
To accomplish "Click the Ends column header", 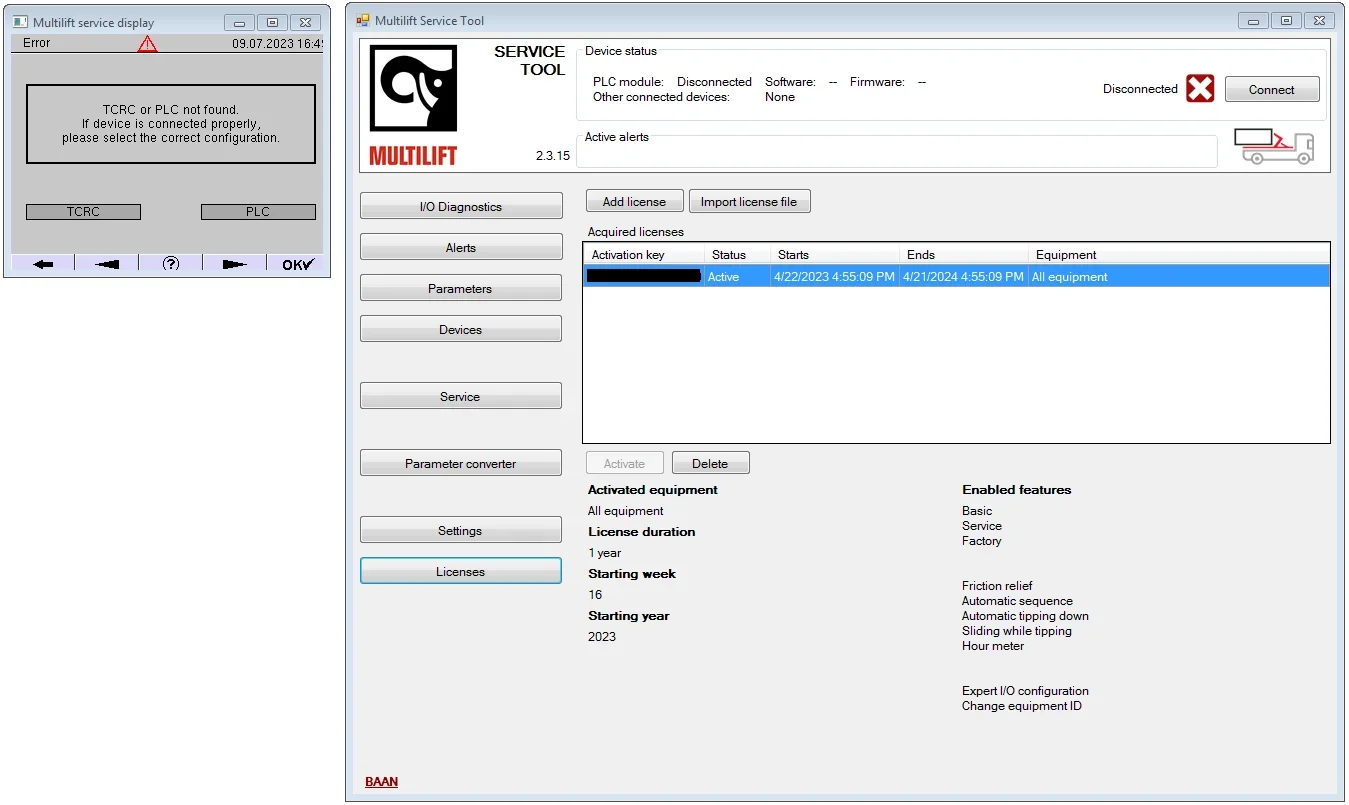I will coord(964,255).
